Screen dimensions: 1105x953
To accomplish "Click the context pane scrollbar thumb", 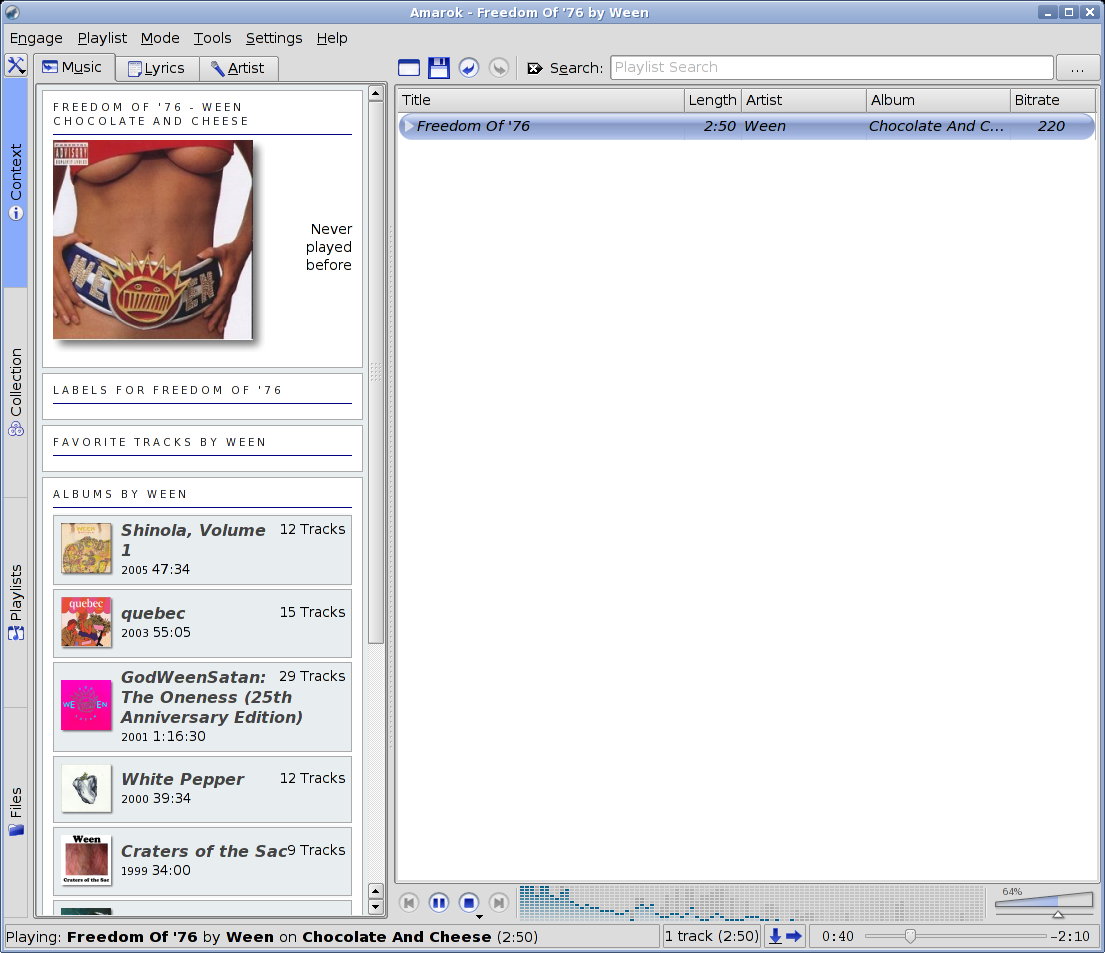I will 376,374.
